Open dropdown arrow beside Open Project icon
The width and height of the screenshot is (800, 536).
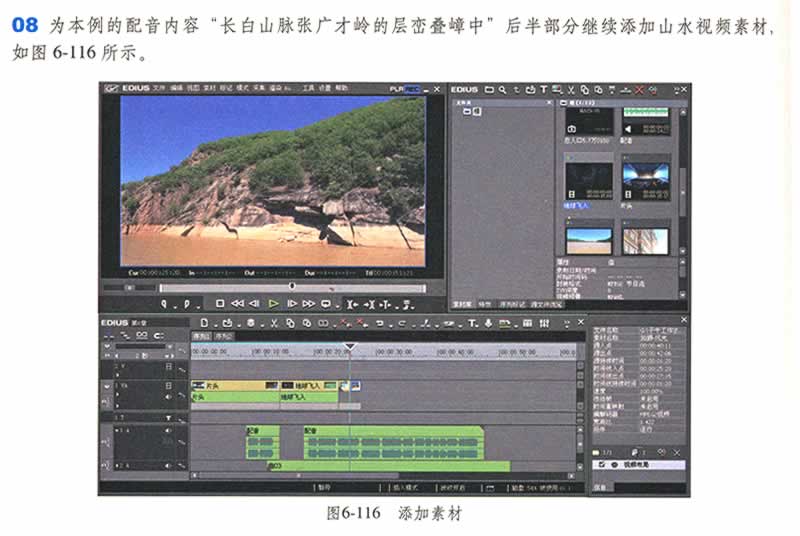click(x=239, y=325)
